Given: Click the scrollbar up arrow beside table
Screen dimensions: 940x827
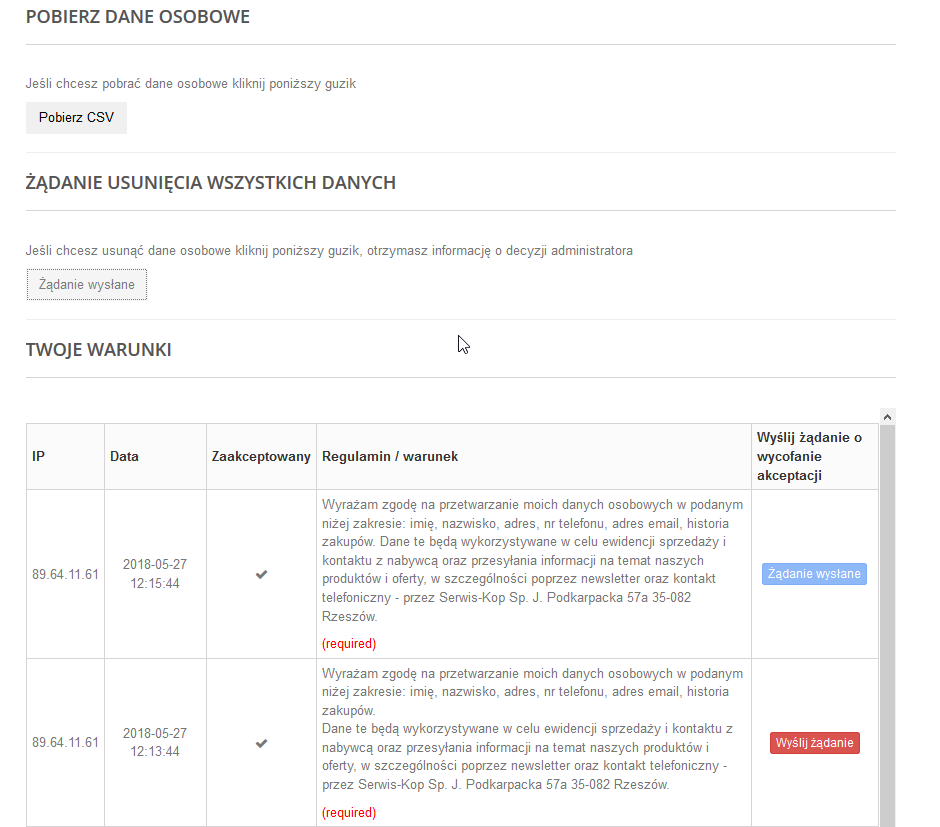Looking at the screenshot, I should point(888,416).
